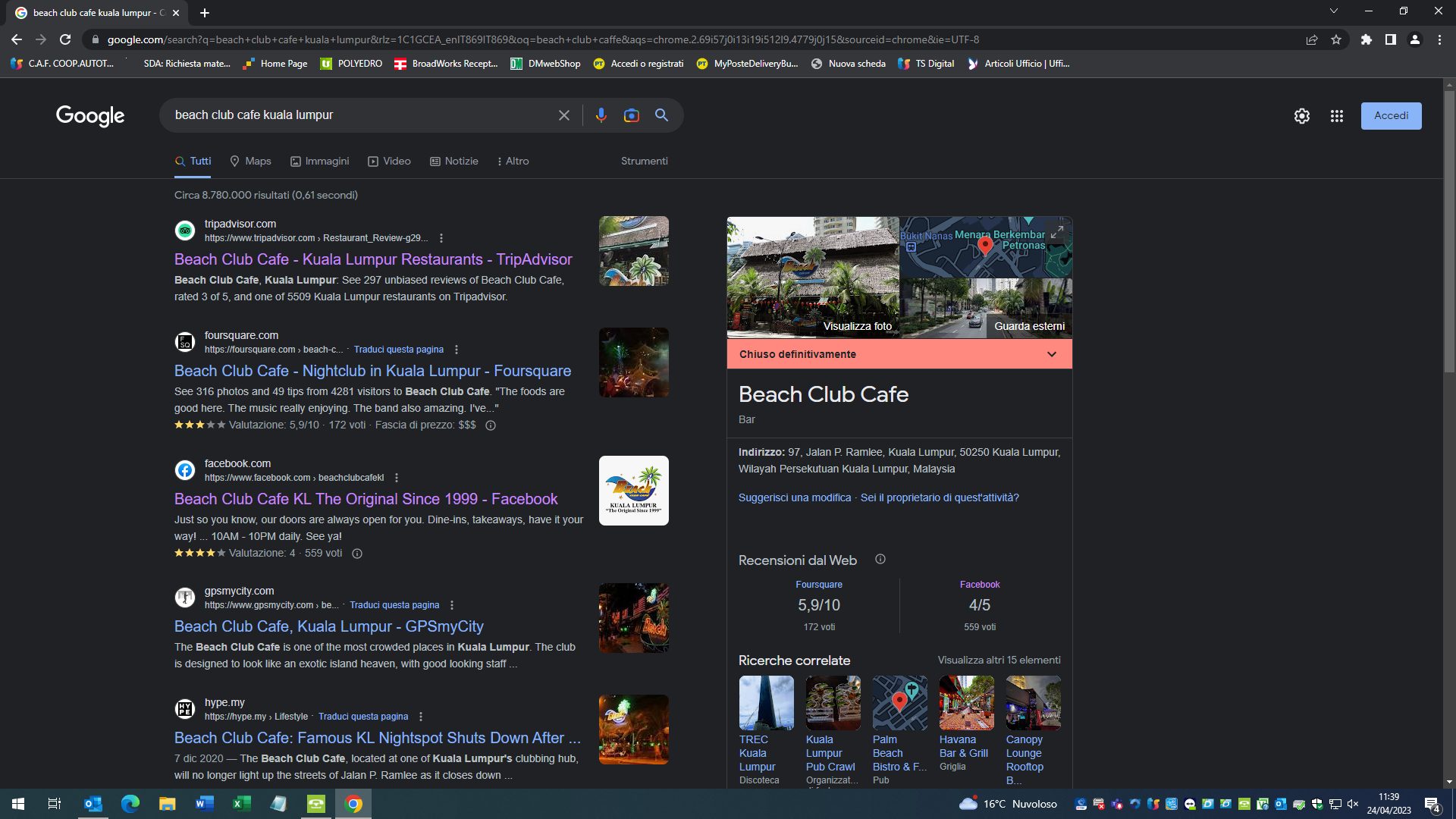Click the voice search microphone icon
The image size is (1456, 819).
[601, 115]
